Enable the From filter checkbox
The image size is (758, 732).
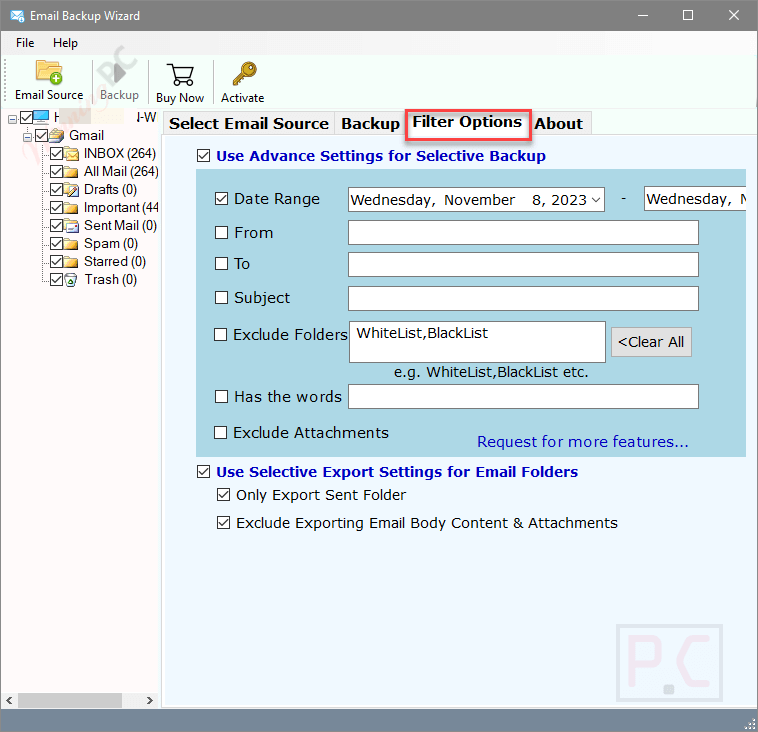(x=221, y=233)
